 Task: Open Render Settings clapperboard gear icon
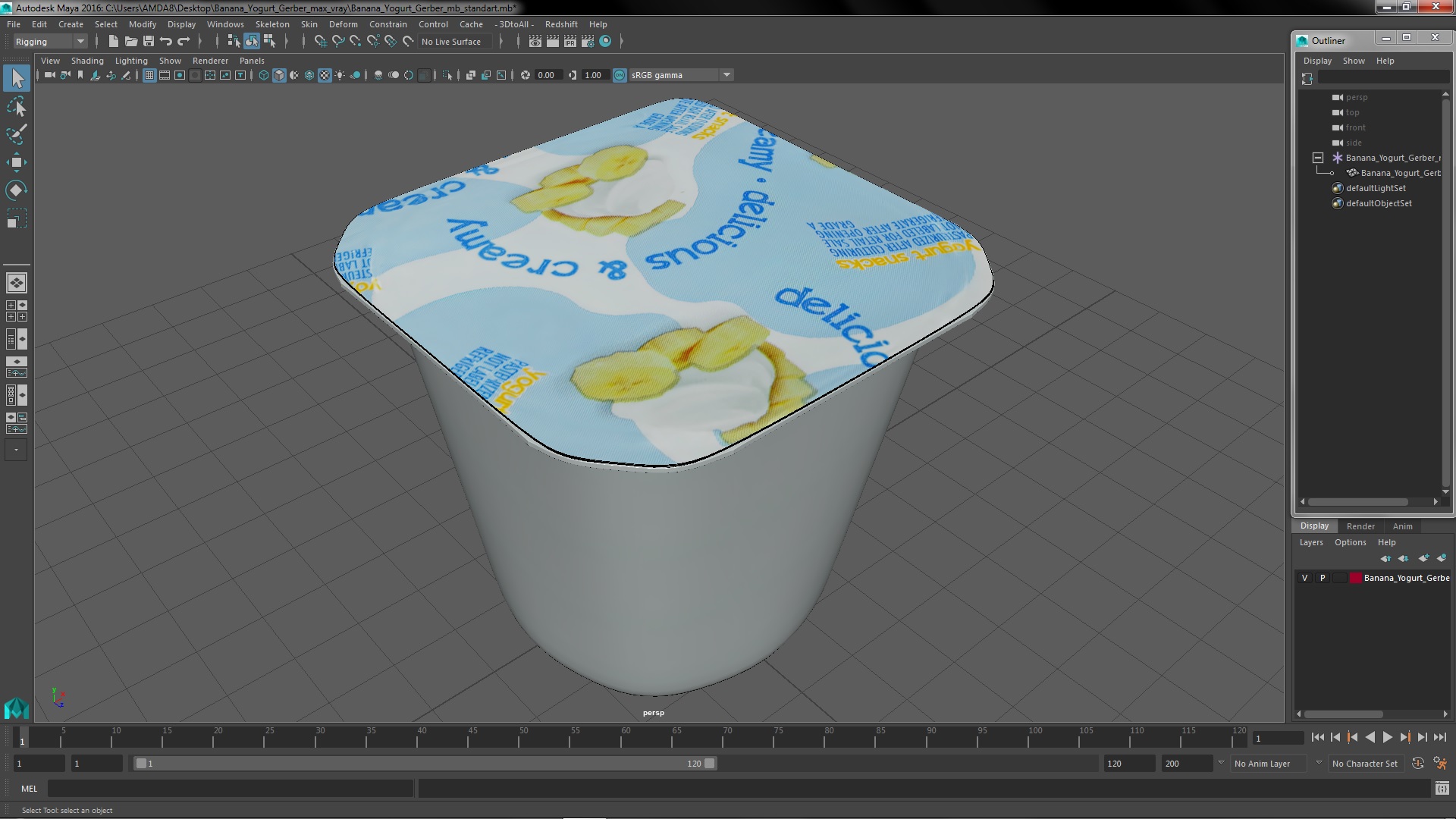(588, 42)
